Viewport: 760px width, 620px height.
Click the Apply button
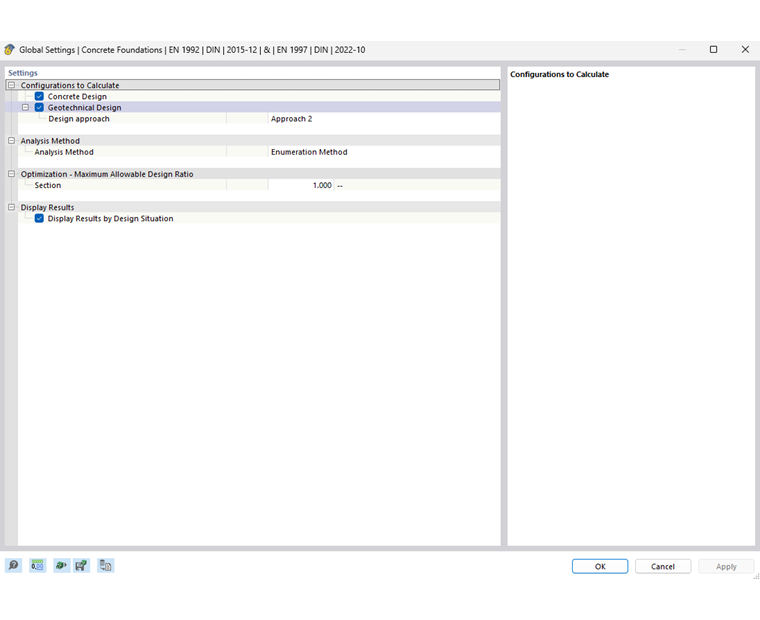click(x=726, y=566)
